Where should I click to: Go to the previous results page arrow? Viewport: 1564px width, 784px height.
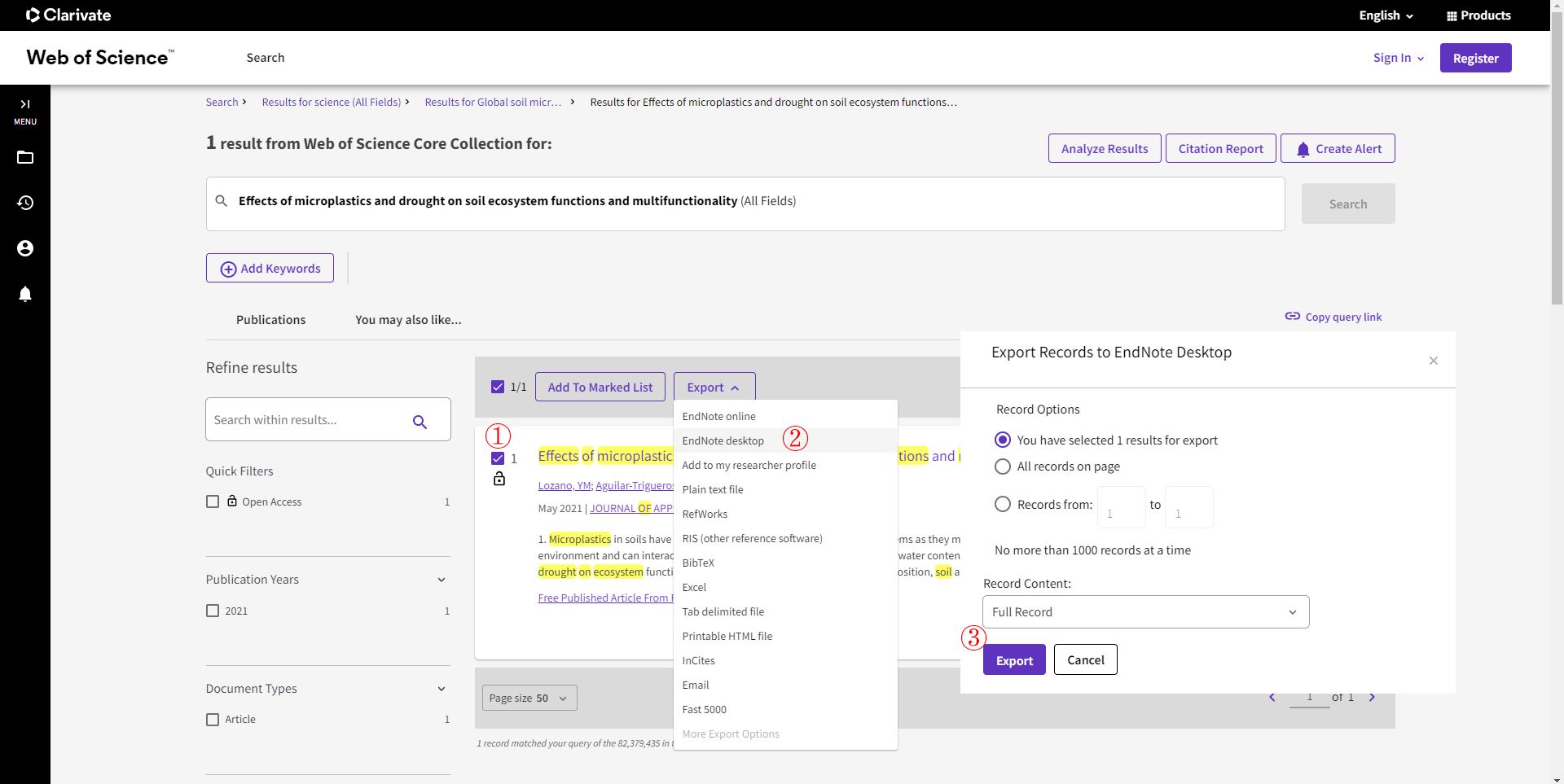pos(1272,697)
